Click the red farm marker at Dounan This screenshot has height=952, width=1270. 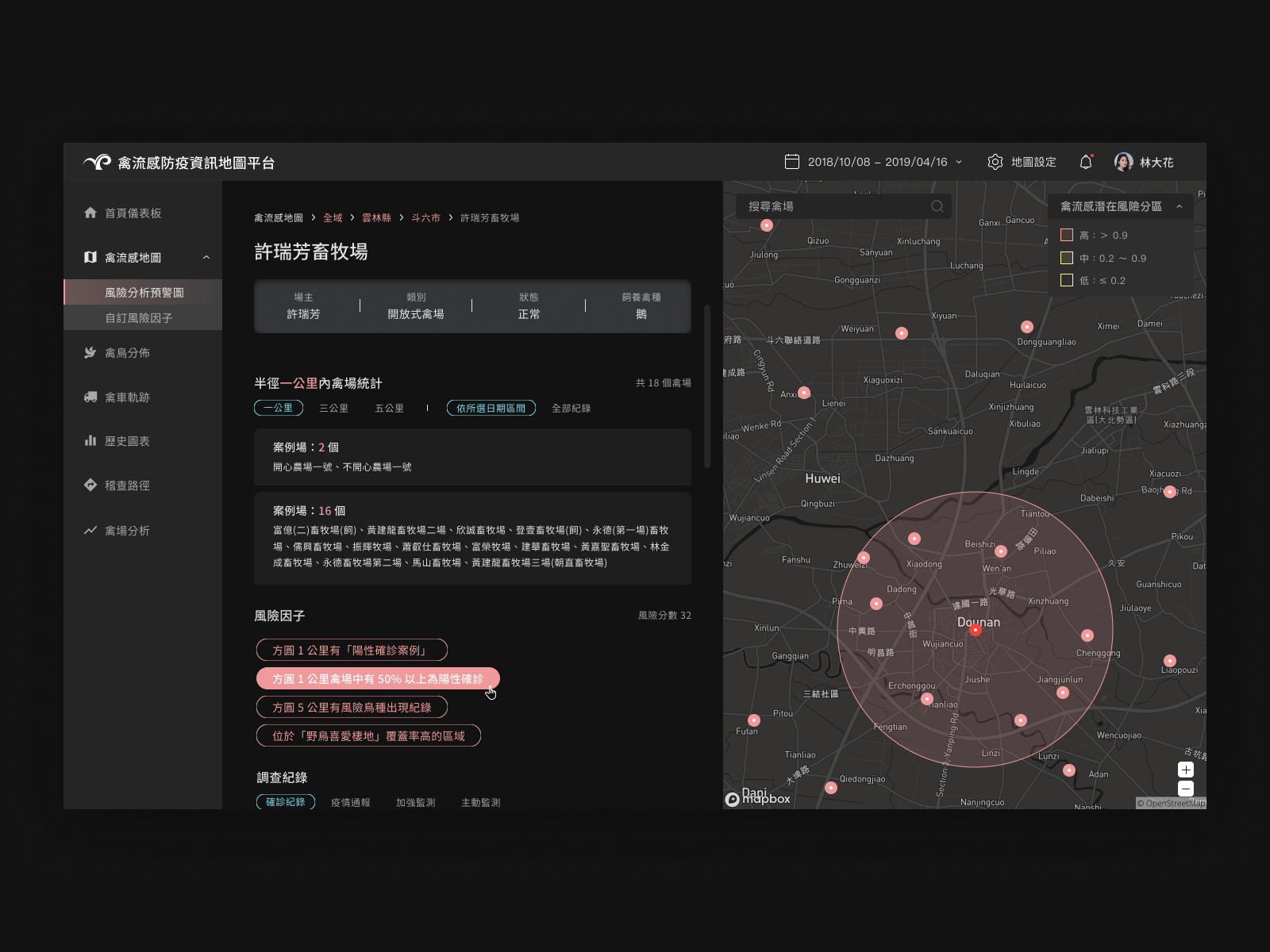pos(976,630)
